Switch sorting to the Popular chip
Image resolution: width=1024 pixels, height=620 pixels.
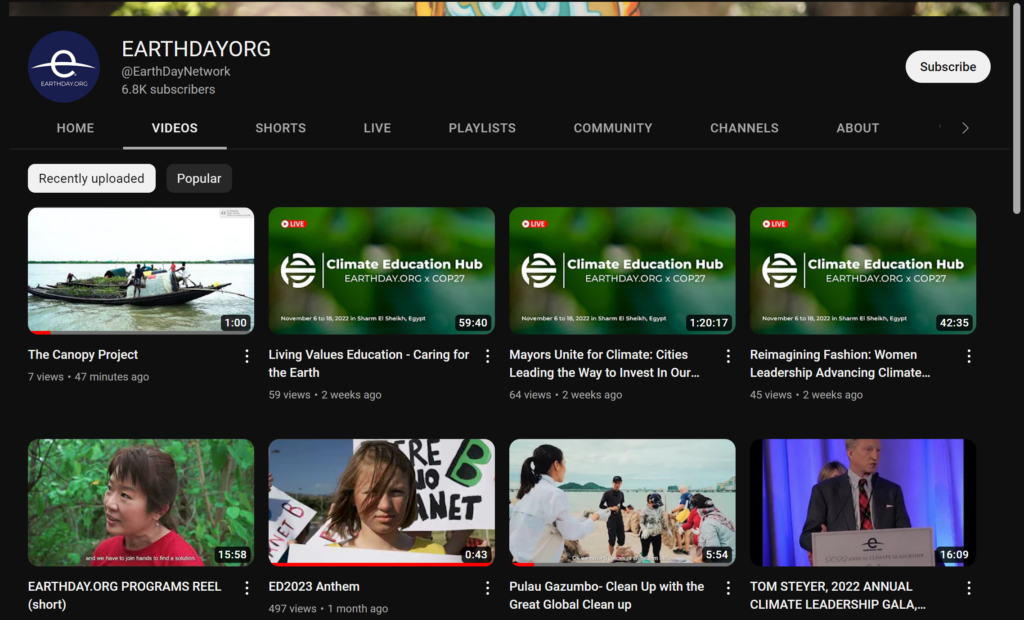(x=199, y=178)
